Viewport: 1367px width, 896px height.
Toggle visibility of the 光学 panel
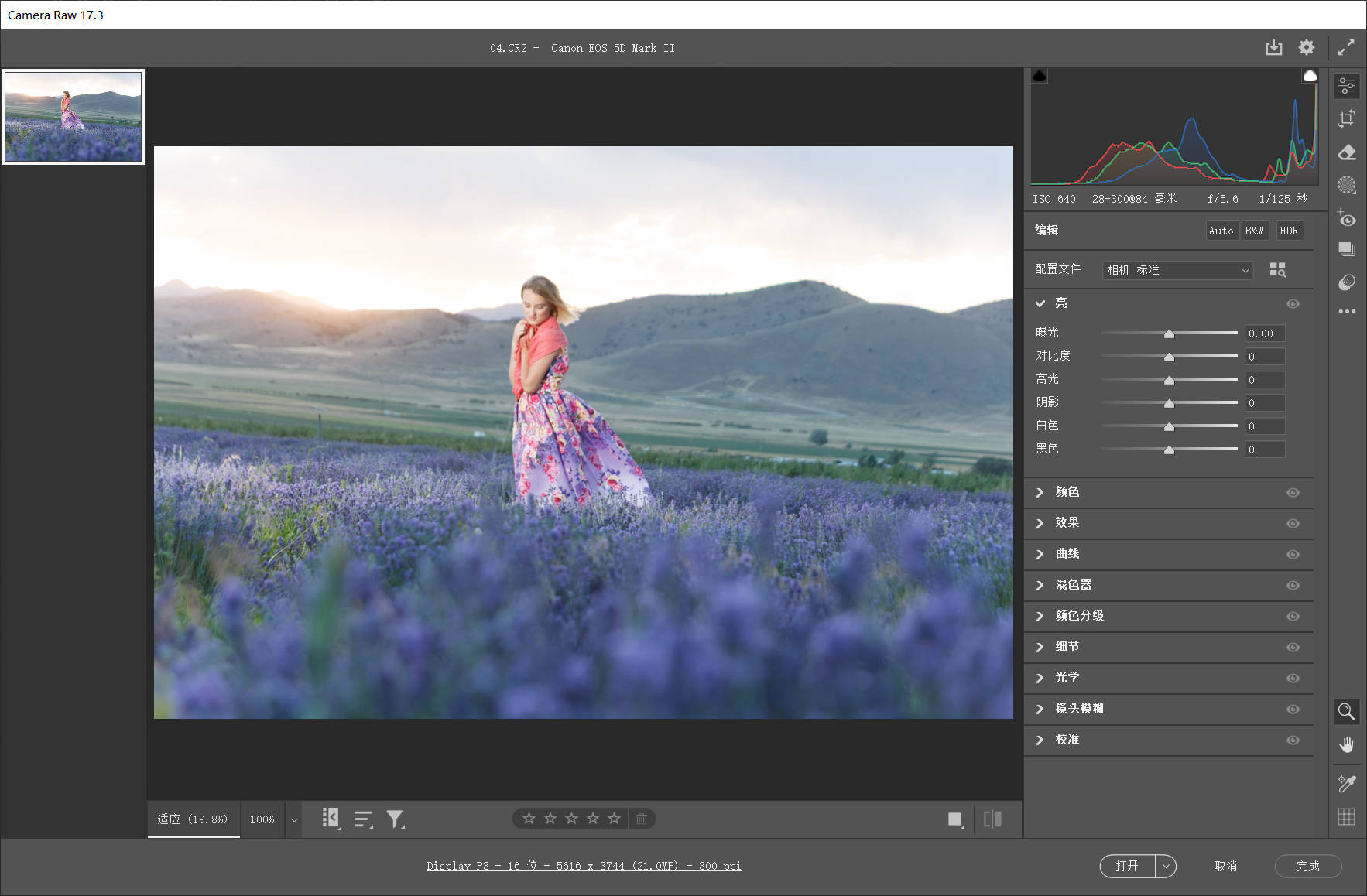[x=1293, y=679]
